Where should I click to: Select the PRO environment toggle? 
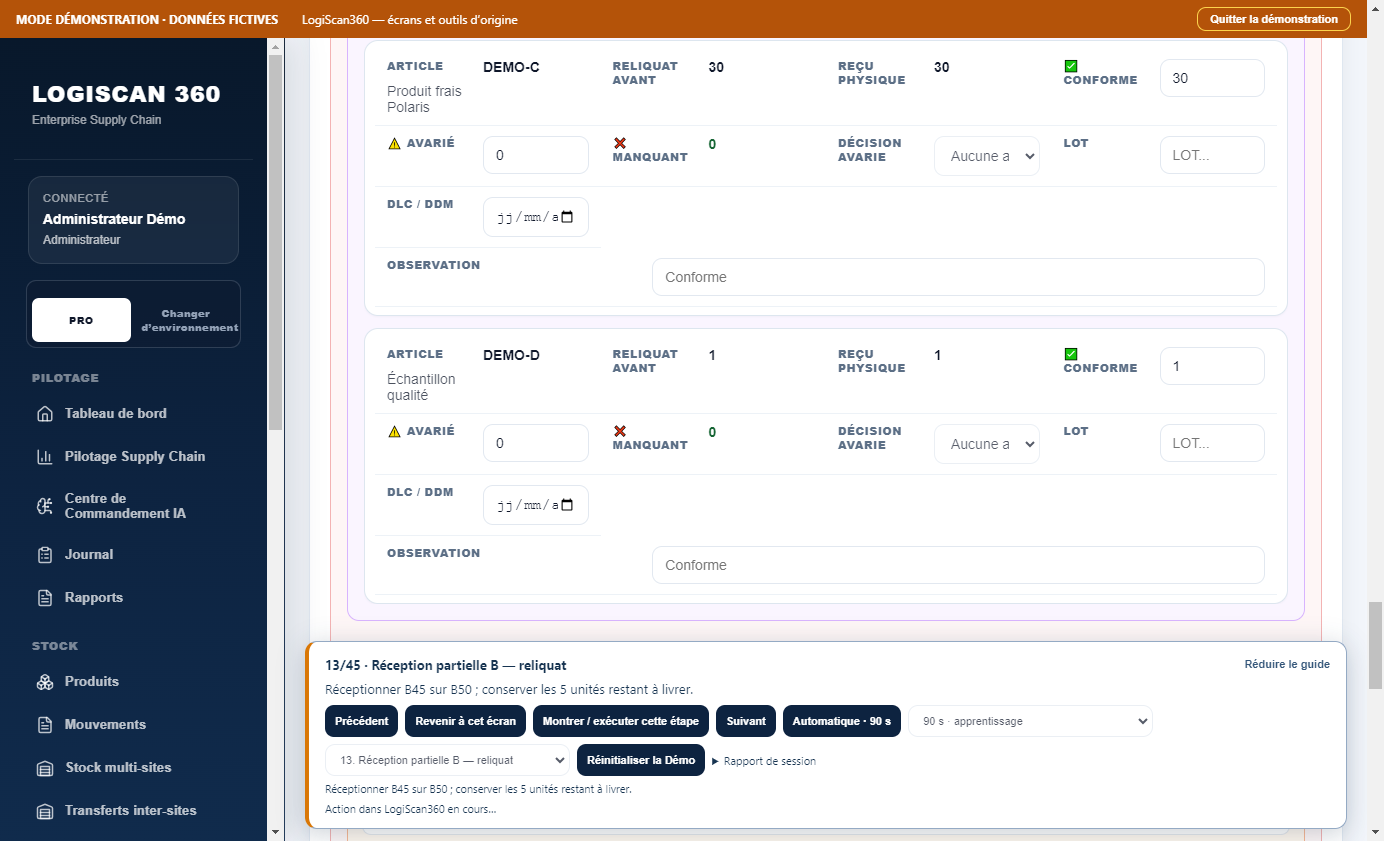tap(81, 320)
